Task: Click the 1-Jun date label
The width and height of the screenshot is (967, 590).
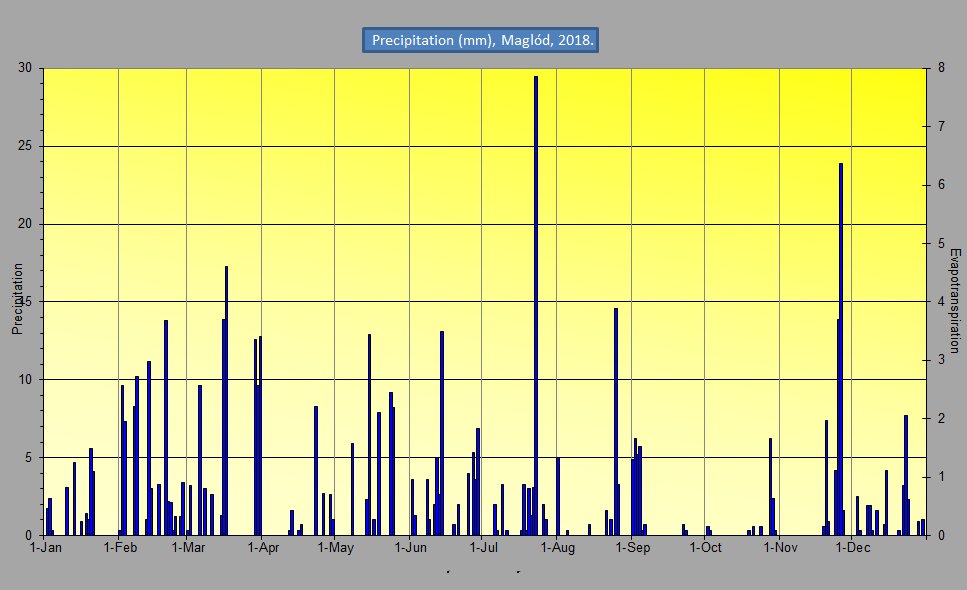Action: click(410, 548)
